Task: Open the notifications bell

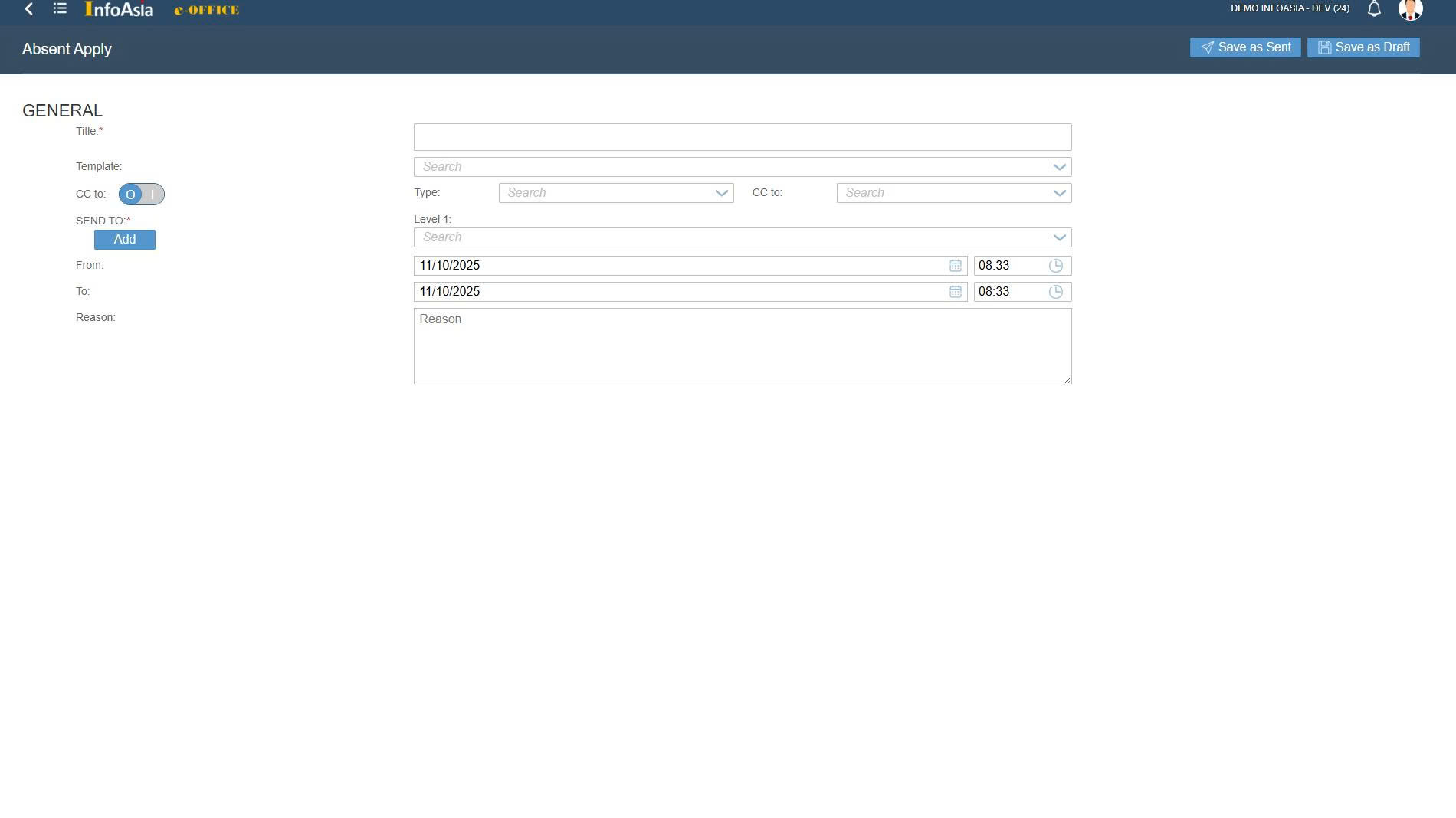Action: coord(1374,9)
